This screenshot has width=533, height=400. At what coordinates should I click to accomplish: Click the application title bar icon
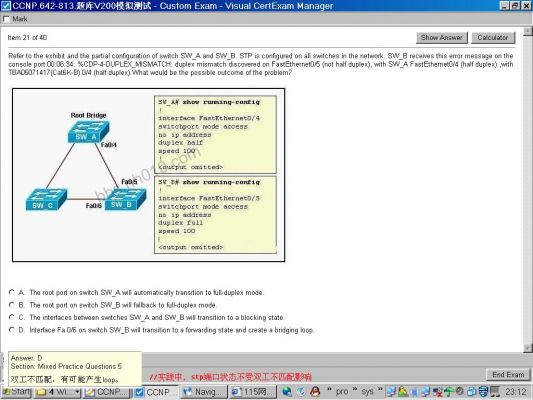tap(6, 6)
